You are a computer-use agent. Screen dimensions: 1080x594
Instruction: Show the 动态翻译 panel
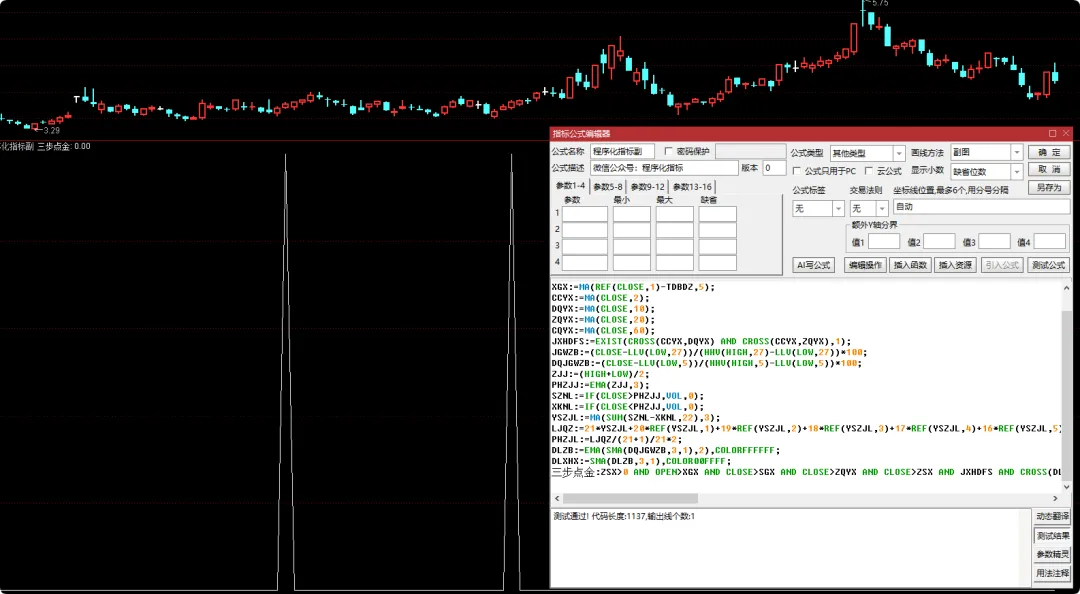(1052, 516)
